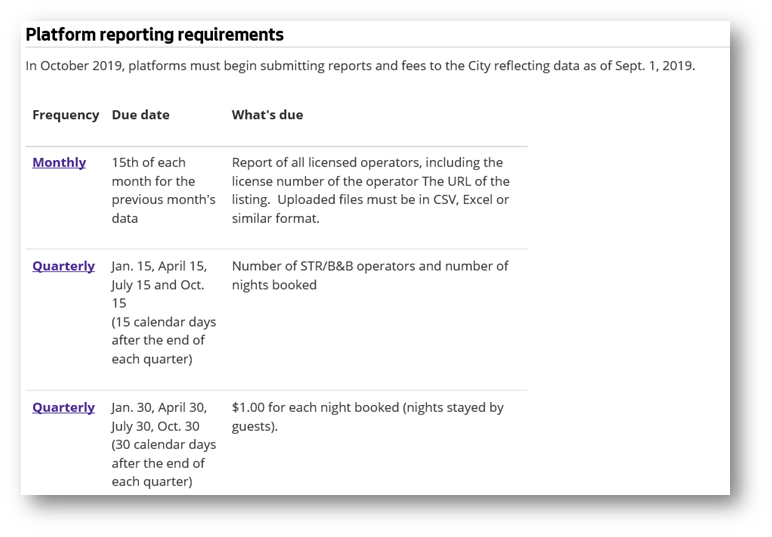Click the Due date column header
Screen dimensions: 772x537
point(140,115)
